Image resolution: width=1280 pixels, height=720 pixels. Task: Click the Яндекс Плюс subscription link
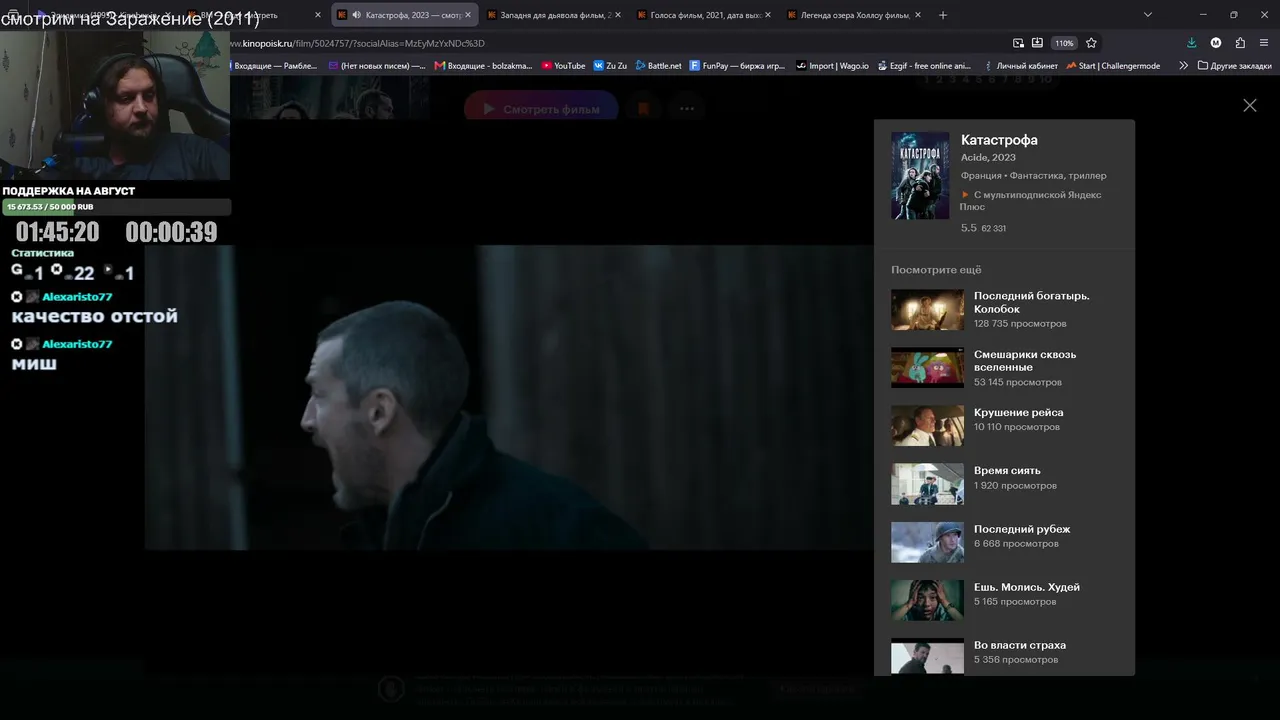1030,200
